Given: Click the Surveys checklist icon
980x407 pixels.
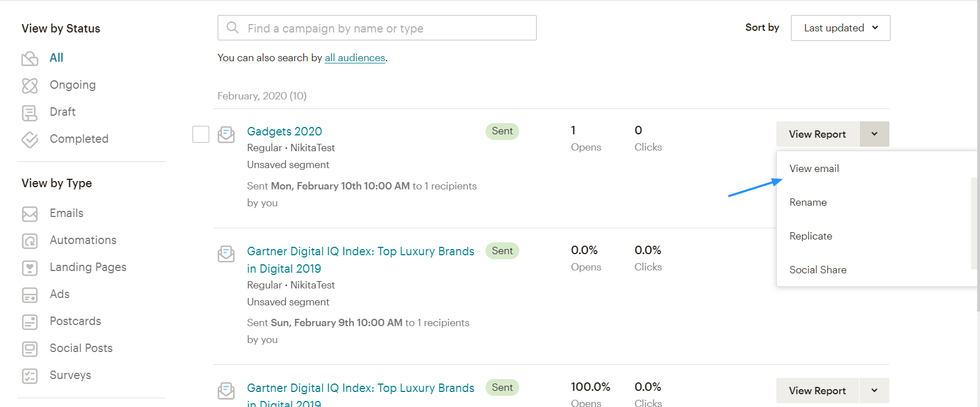Looking at the screenshot, I should pyautogui.click(x=30, y=375).
